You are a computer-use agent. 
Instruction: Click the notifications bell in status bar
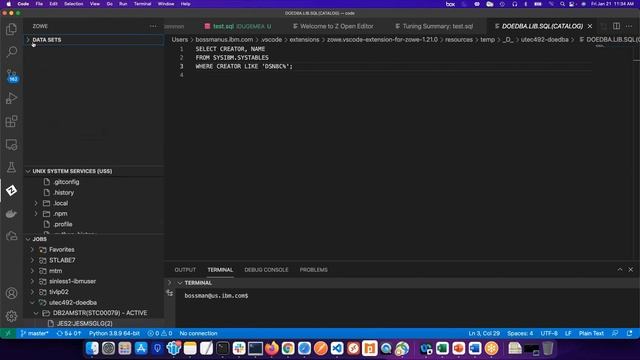(x=629, y=333)
